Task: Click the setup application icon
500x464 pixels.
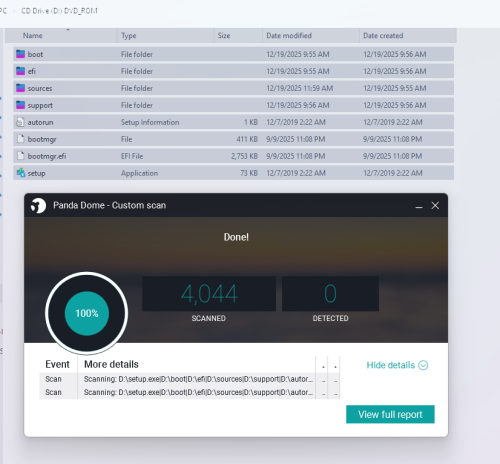Action: [x=21, y=173]
